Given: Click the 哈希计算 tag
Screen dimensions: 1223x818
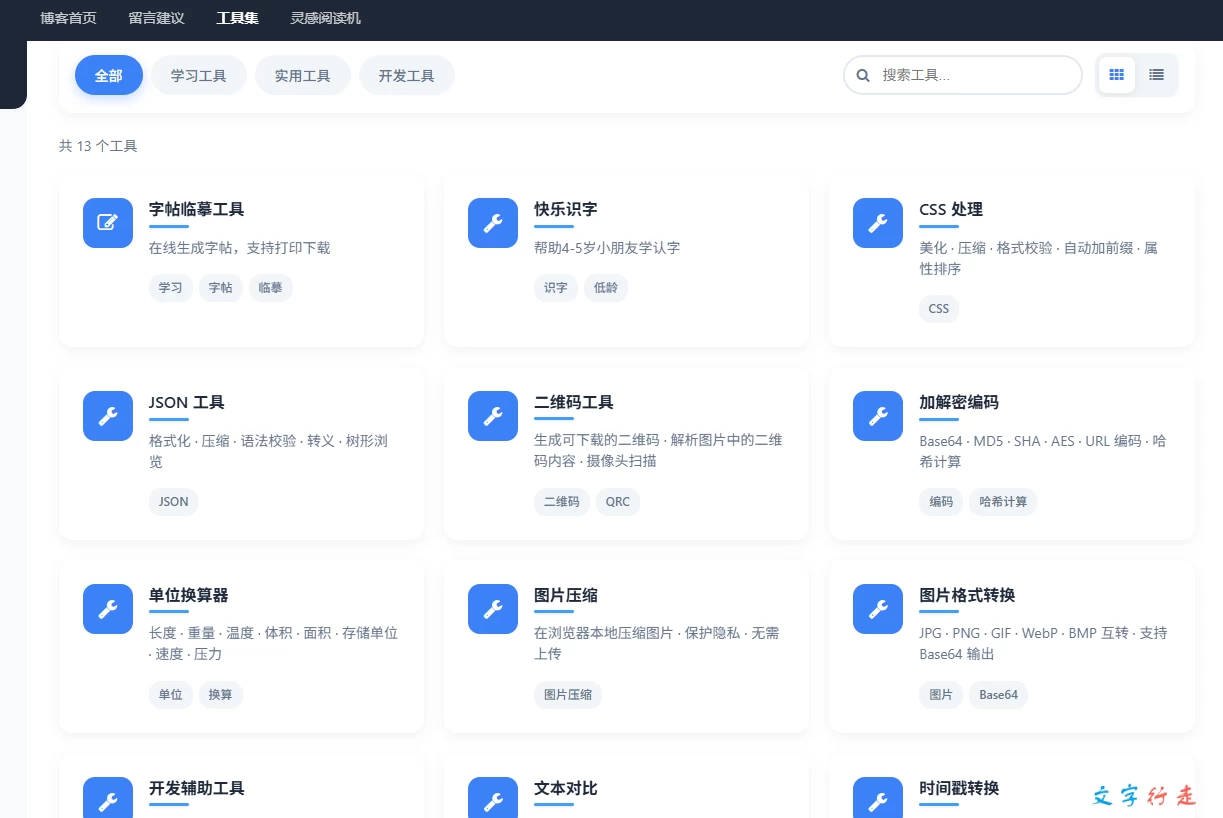Looking at the screenshot, I should (x=1003, y=502).
